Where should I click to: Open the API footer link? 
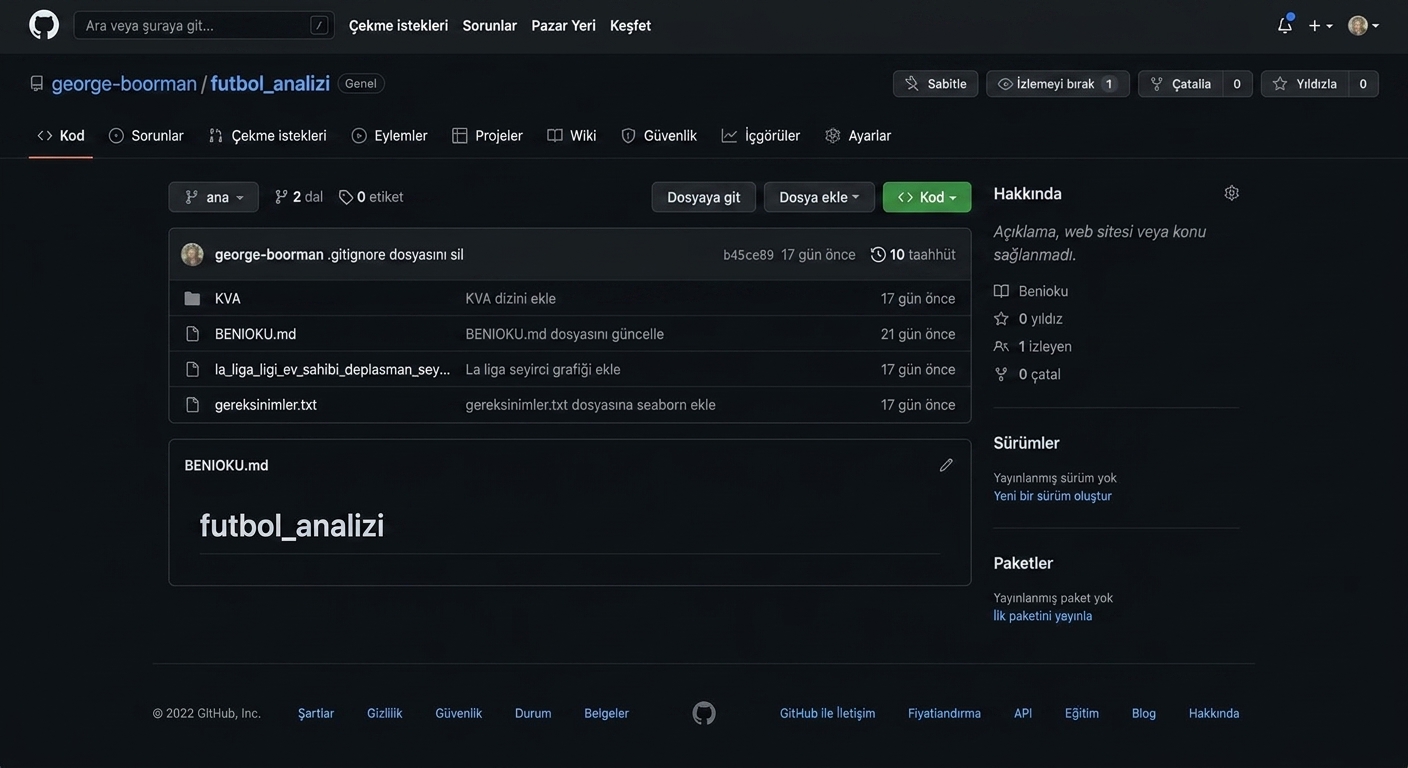(x=1023, y=713)
